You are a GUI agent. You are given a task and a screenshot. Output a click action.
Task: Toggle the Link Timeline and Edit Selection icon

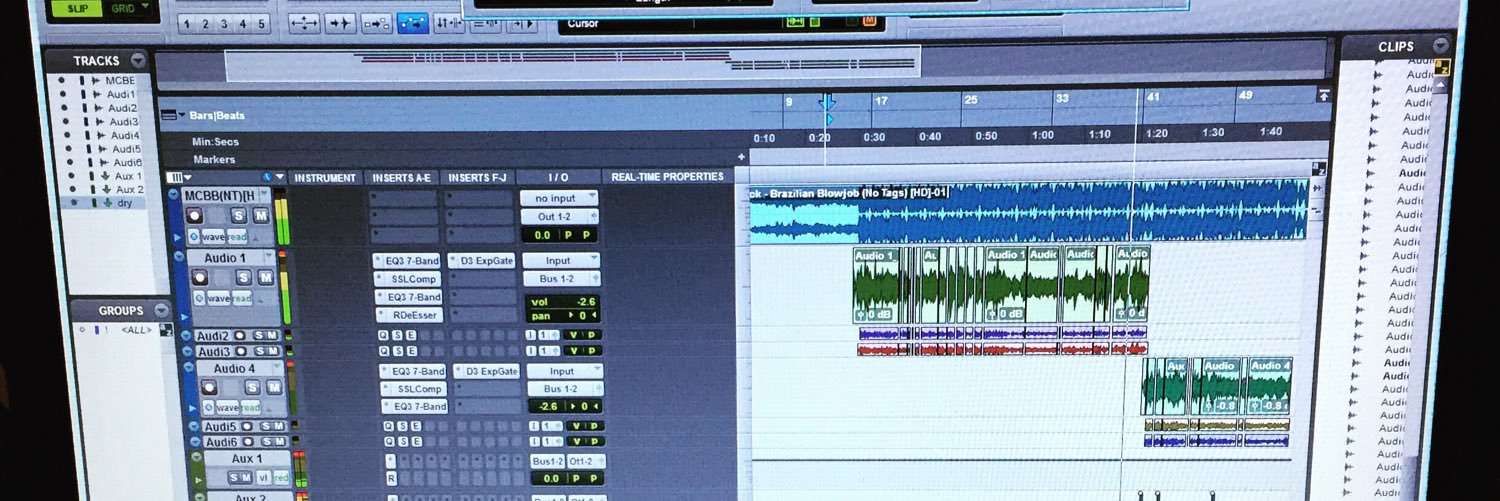[x=377, y=23]
